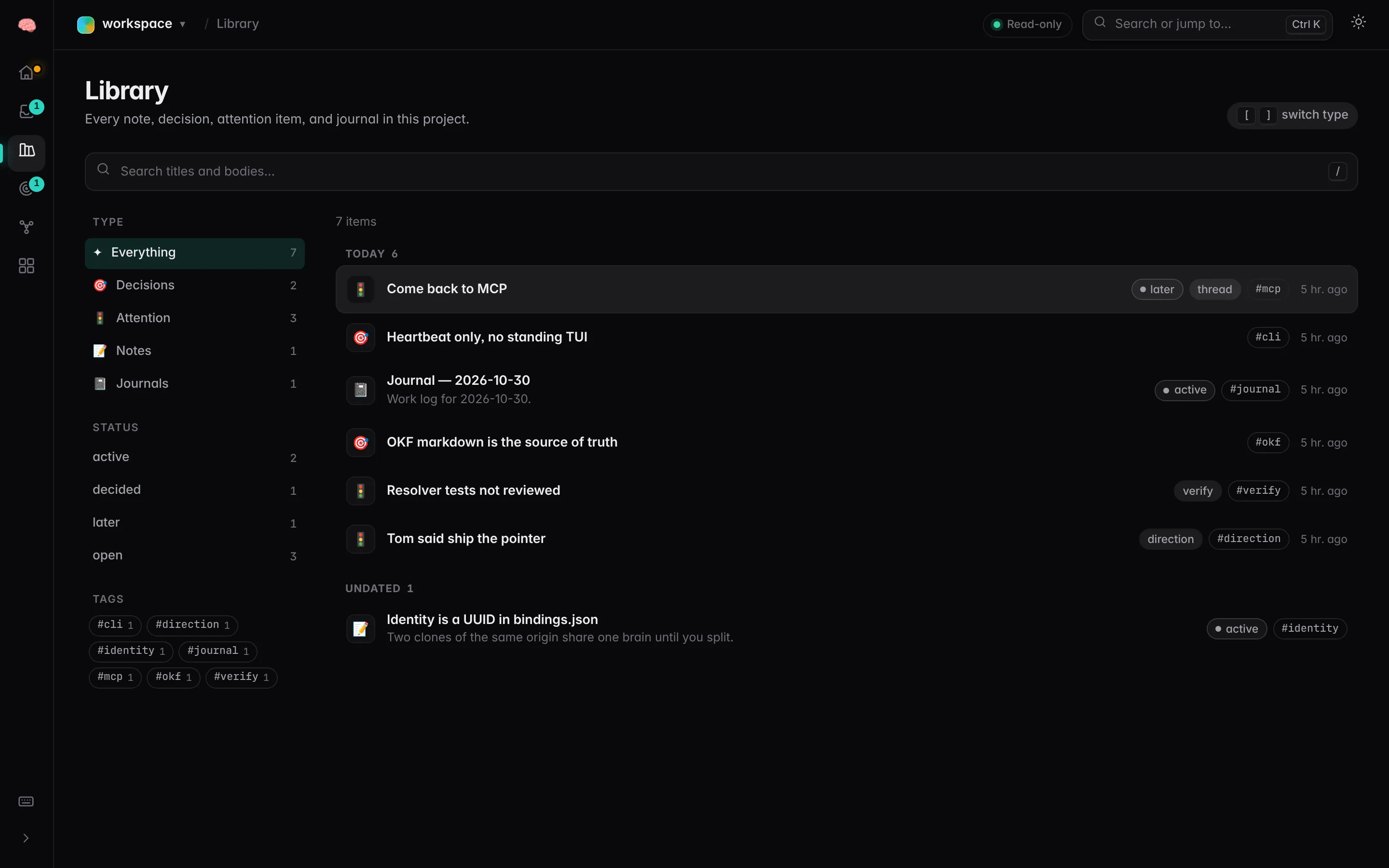The height and width of the screenshot is (868, 1389).
Task: Open the workspace dropdown switcher
Action: click(132, 24)
